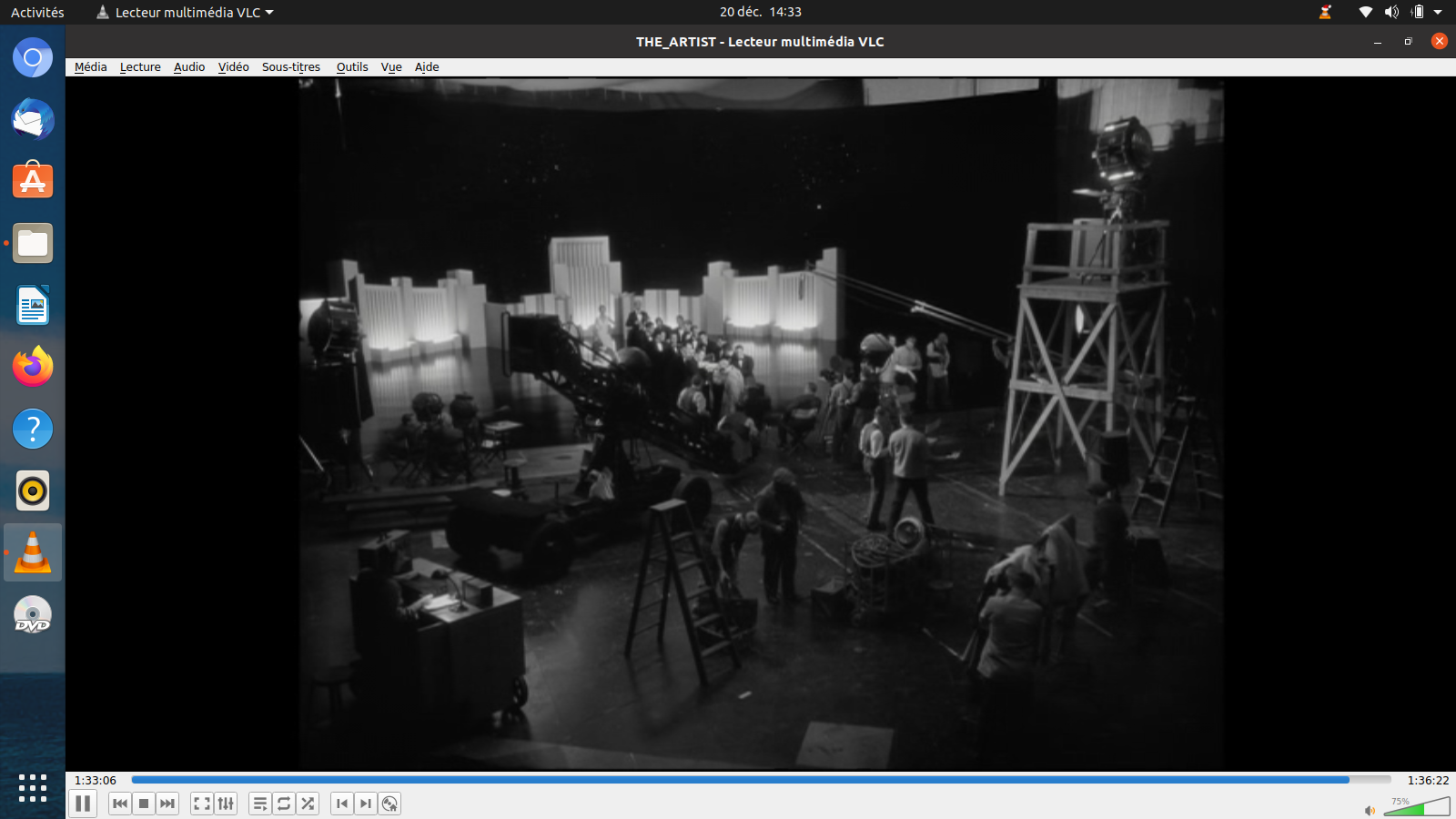
Task: Open the Sous-titres menu
Action: coord(290,67)
